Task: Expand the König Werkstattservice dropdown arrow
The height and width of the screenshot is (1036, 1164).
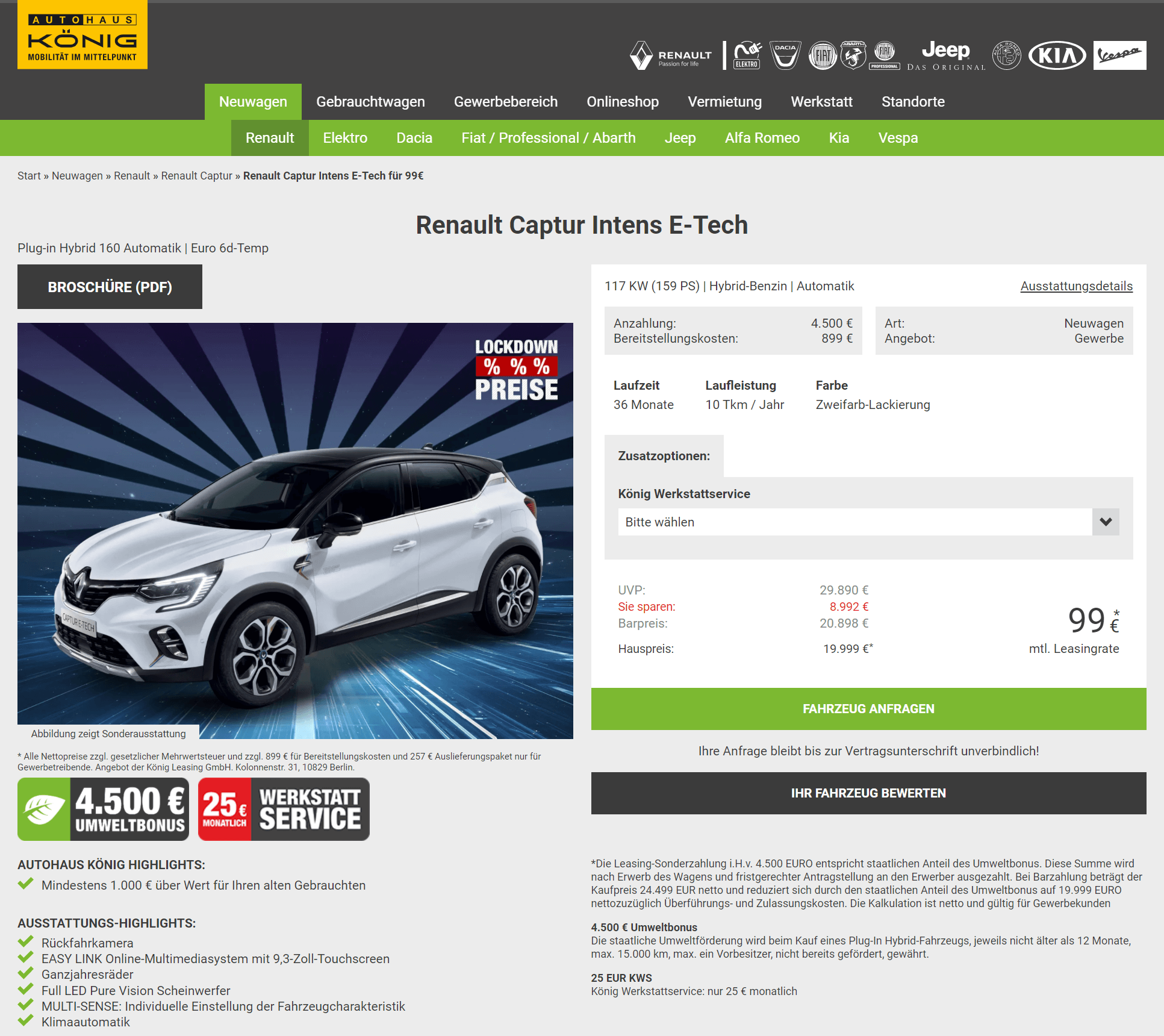Action: point(1106,522)
